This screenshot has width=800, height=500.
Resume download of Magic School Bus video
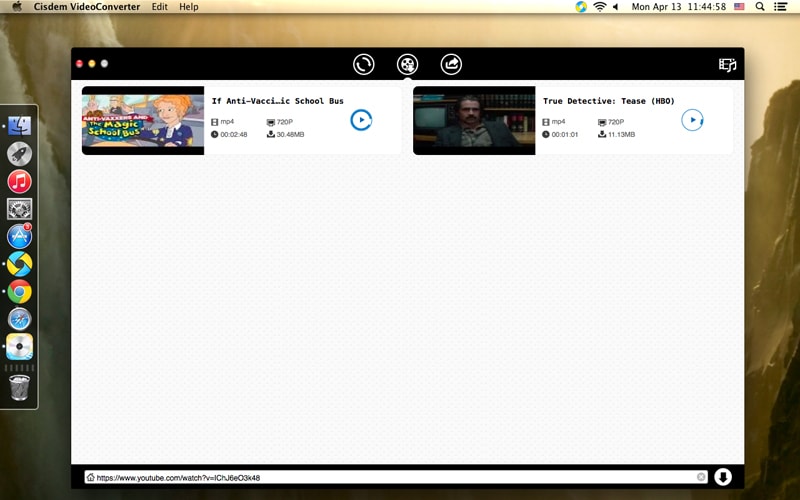point(361,120)
